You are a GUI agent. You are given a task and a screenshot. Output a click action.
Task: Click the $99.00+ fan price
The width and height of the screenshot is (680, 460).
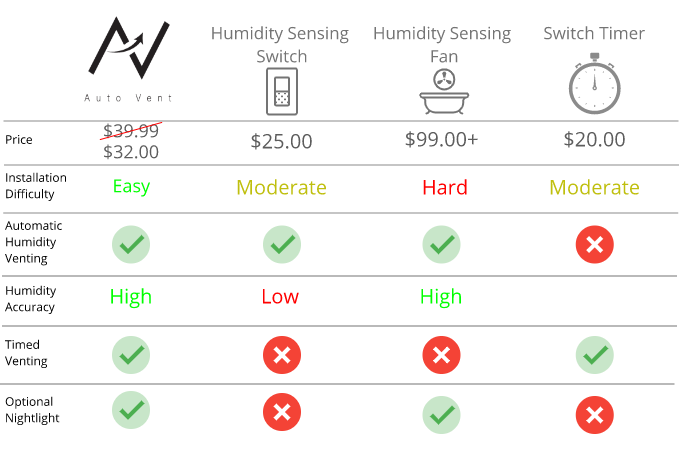(441, 140)
